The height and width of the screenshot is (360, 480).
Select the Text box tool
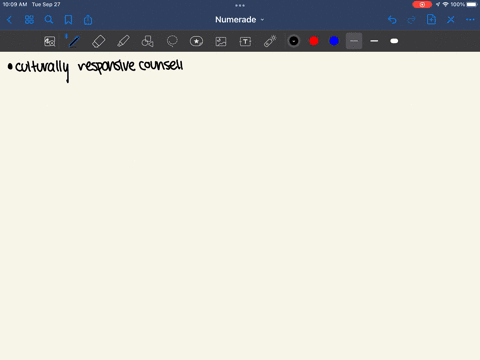click(245, 41)
